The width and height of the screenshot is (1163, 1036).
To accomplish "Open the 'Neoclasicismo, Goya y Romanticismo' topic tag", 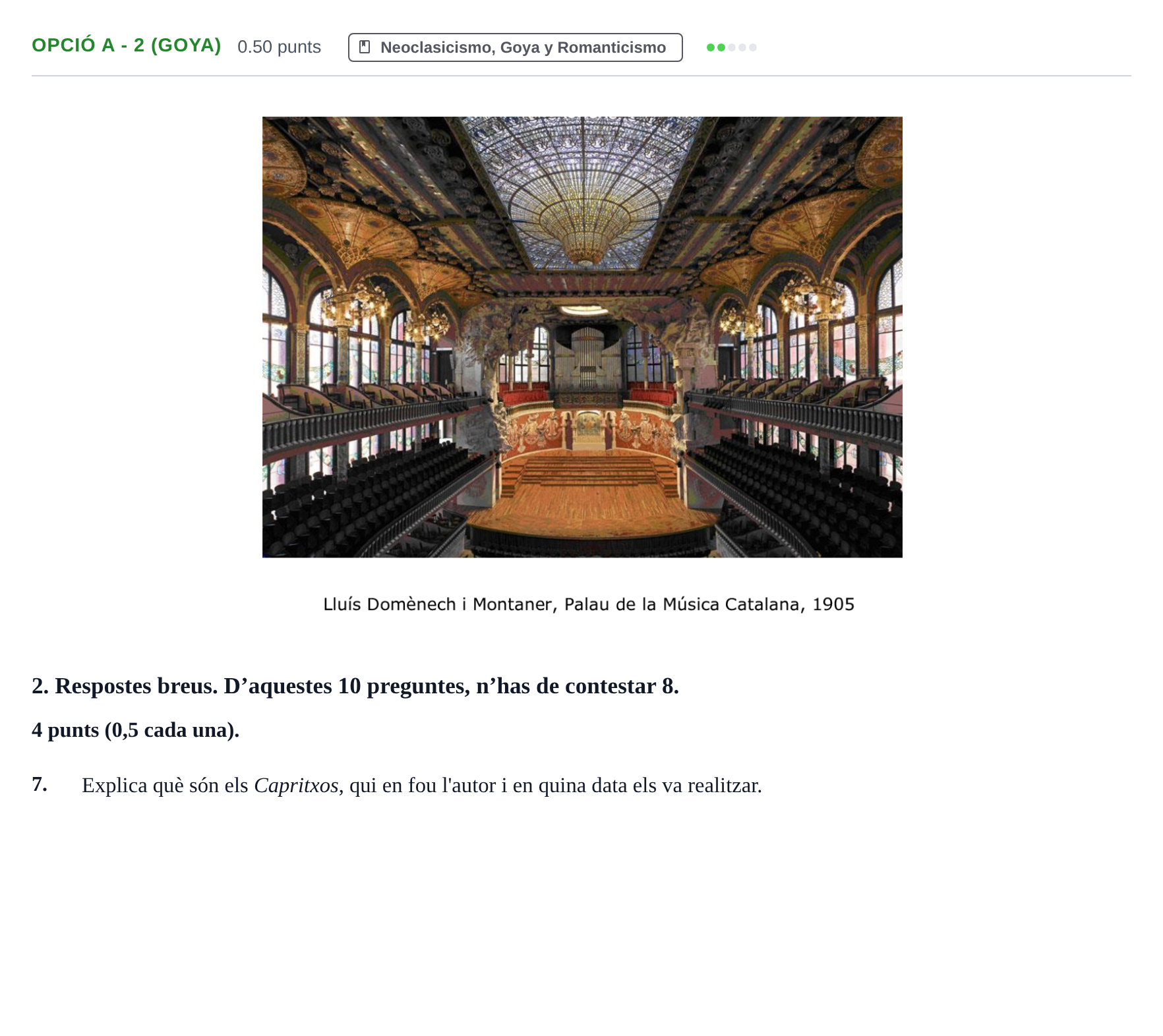I will (515, 47).
